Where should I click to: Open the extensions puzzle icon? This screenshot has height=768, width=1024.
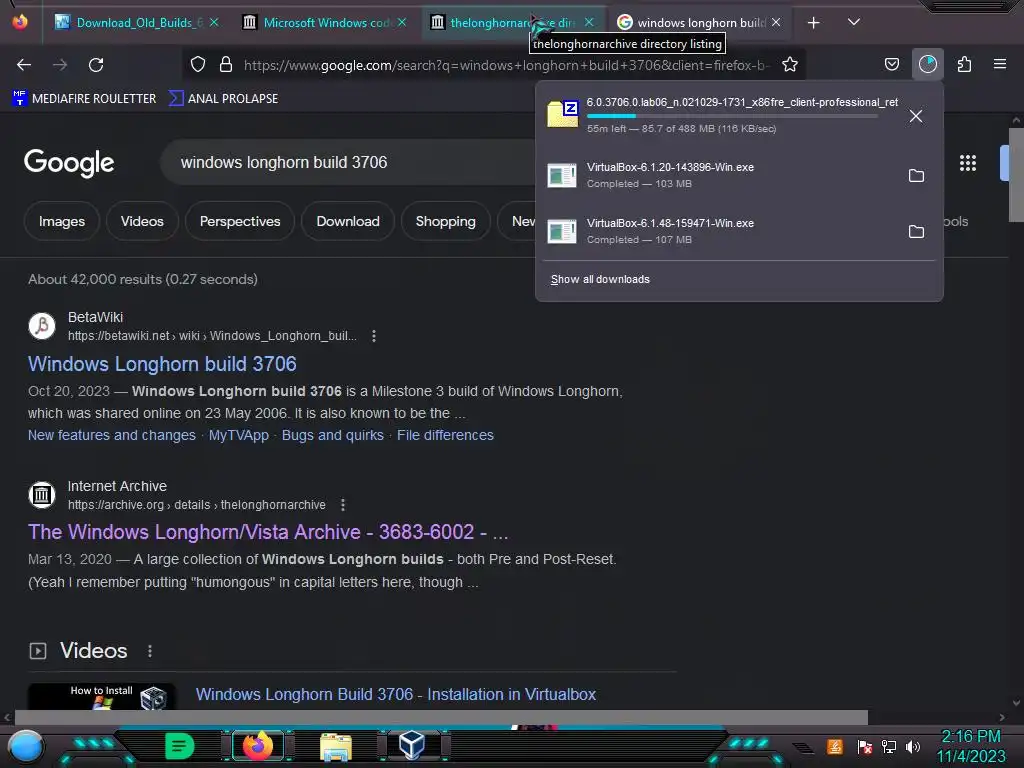pos(964,64)
